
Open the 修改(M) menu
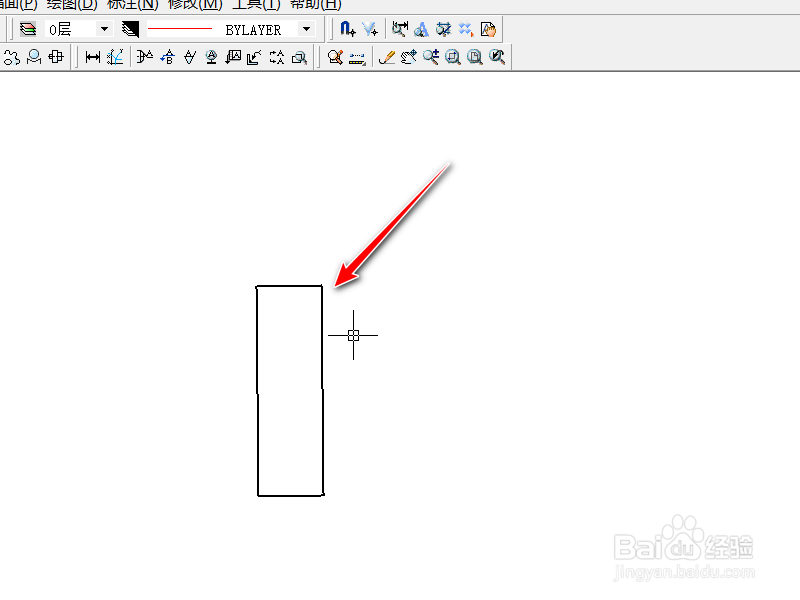[195, 5]
